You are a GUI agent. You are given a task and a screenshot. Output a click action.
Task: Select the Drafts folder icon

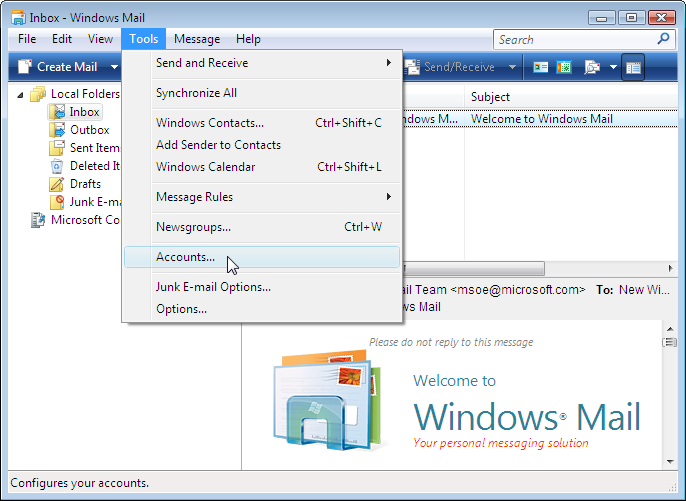(57, 184)
